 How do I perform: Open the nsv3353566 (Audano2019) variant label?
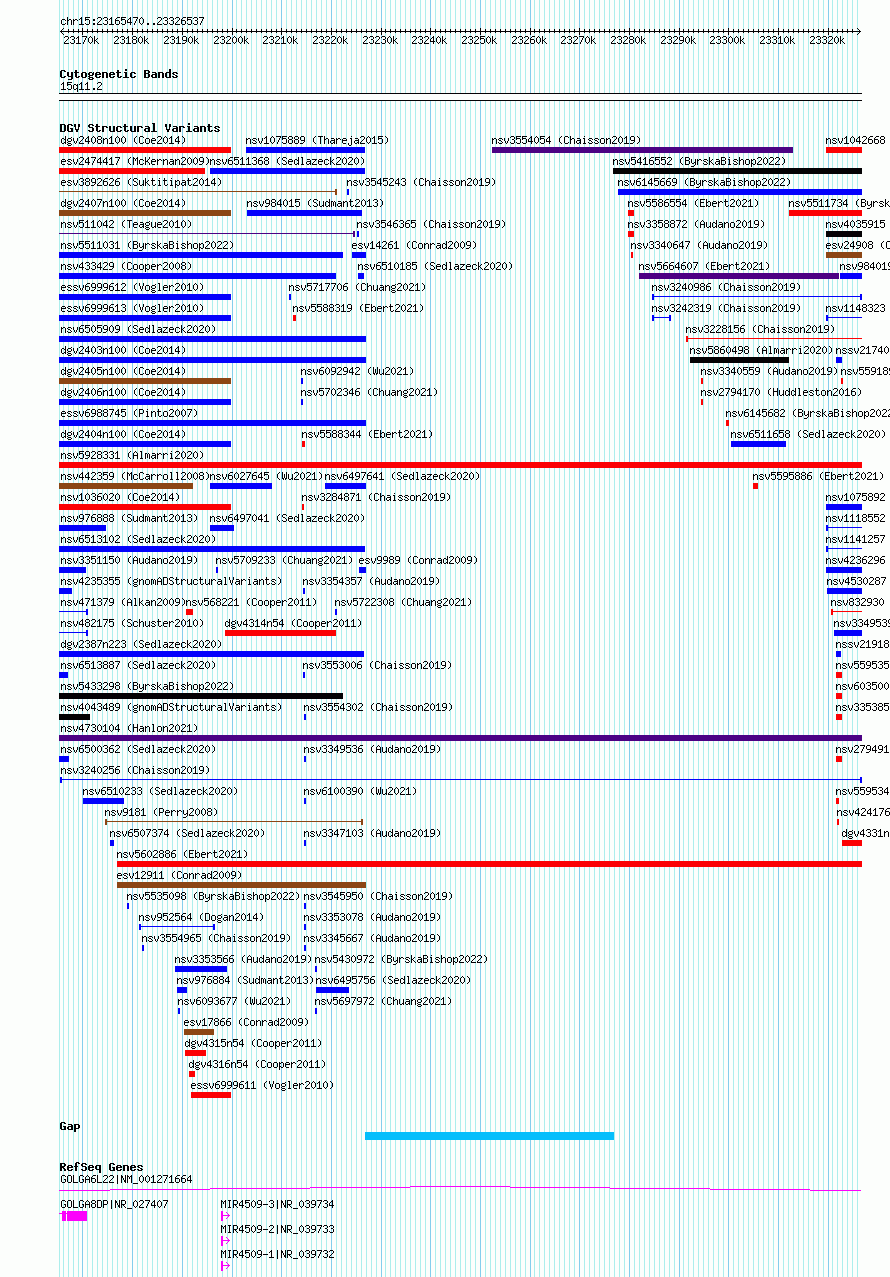[243, 959]
